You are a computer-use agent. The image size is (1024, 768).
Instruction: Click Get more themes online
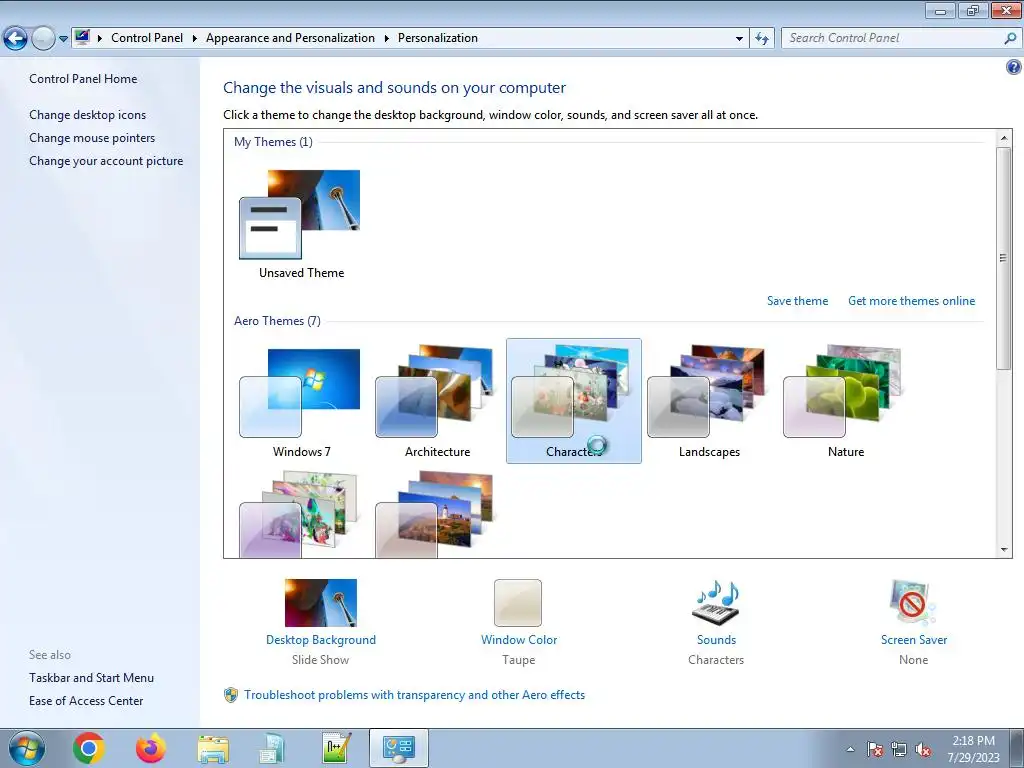(x=911, y=301)
